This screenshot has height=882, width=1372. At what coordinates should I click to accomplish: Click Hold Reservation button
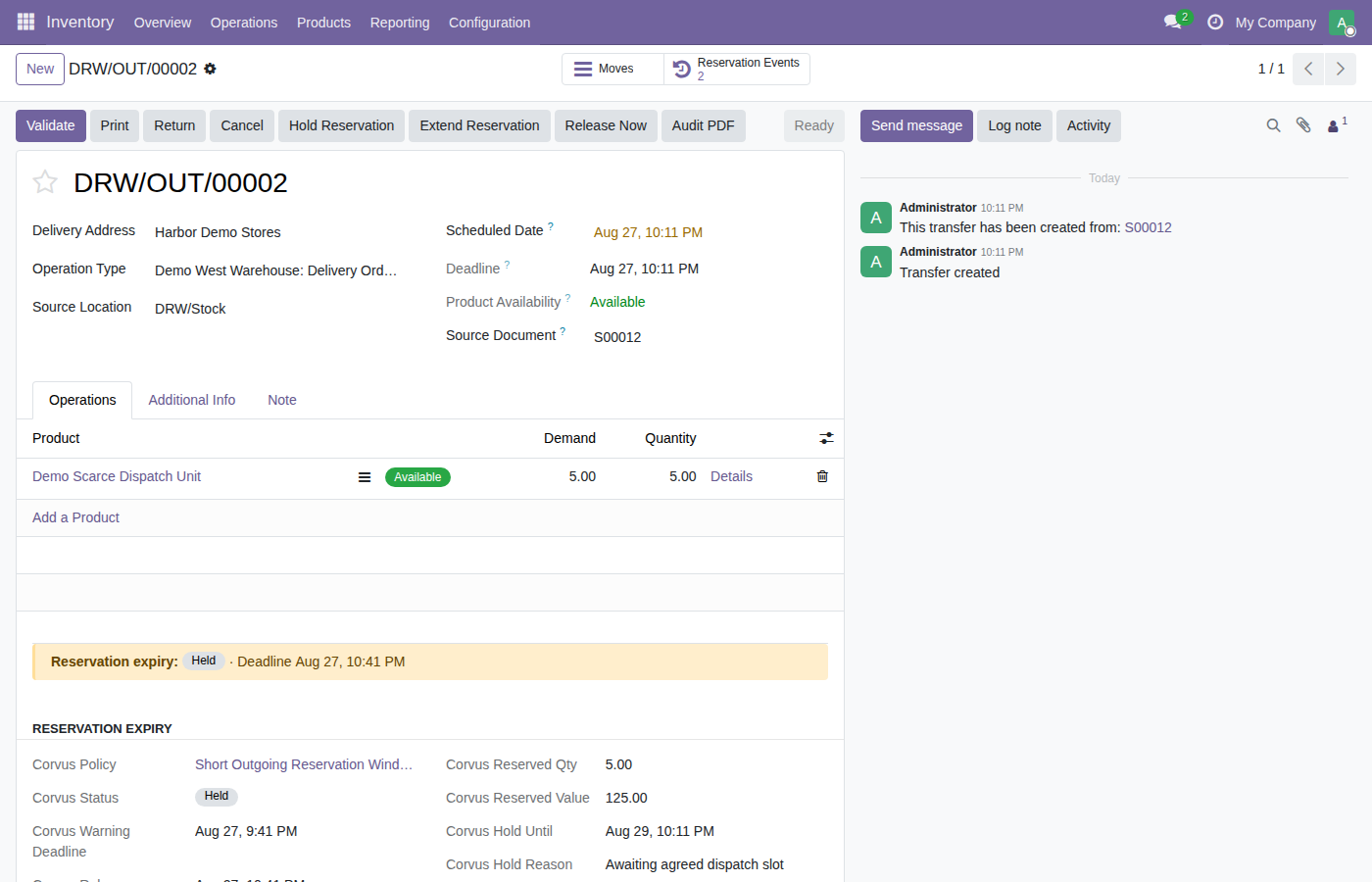pos(341,125)
